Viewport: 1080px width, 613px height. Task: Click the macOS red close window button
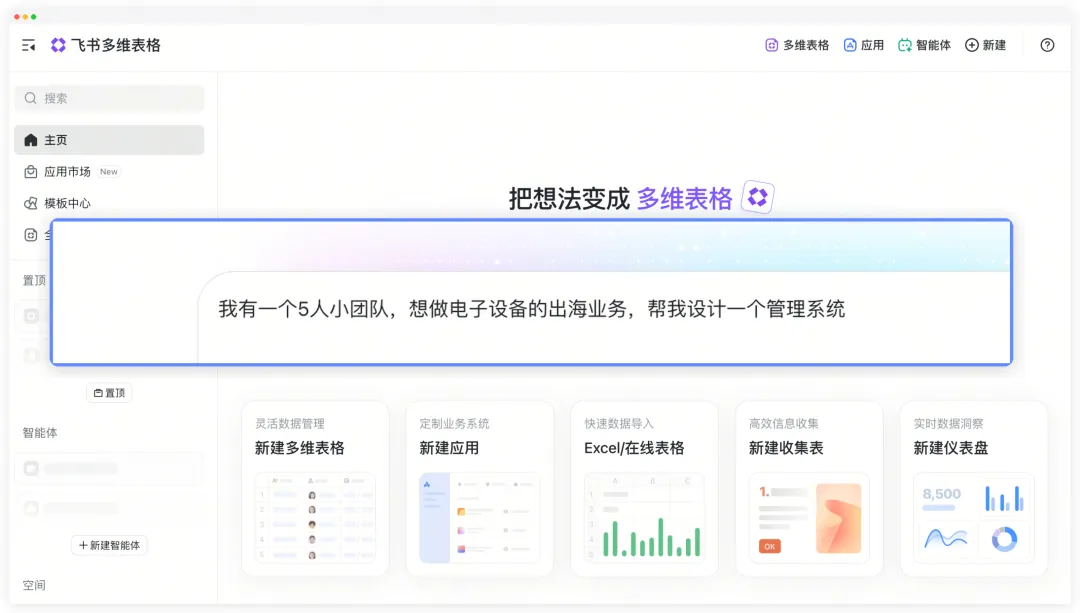coord(17,17)
